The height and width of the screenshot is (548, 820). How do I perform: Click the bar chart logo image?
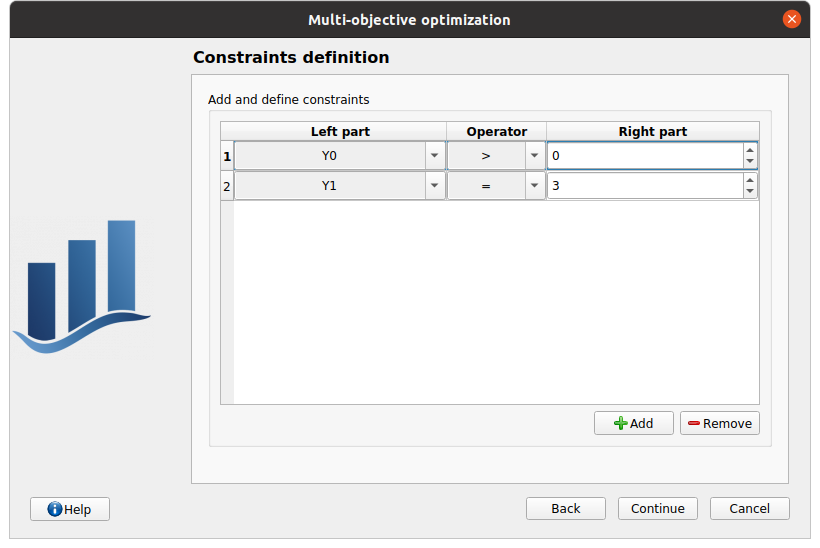point(82,287)
